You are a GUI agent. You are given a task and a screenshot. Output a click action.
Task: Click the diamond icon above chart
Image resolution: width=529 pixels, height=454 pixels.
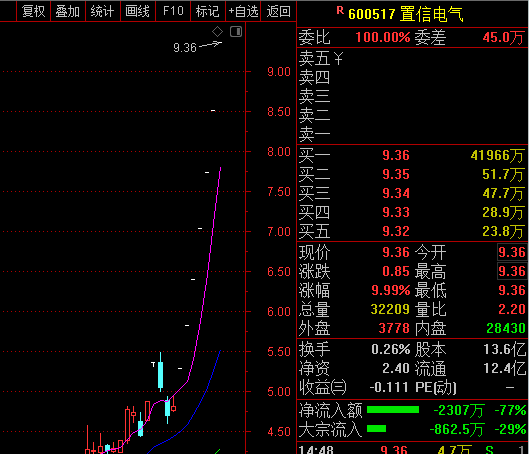tap(217, 32)
